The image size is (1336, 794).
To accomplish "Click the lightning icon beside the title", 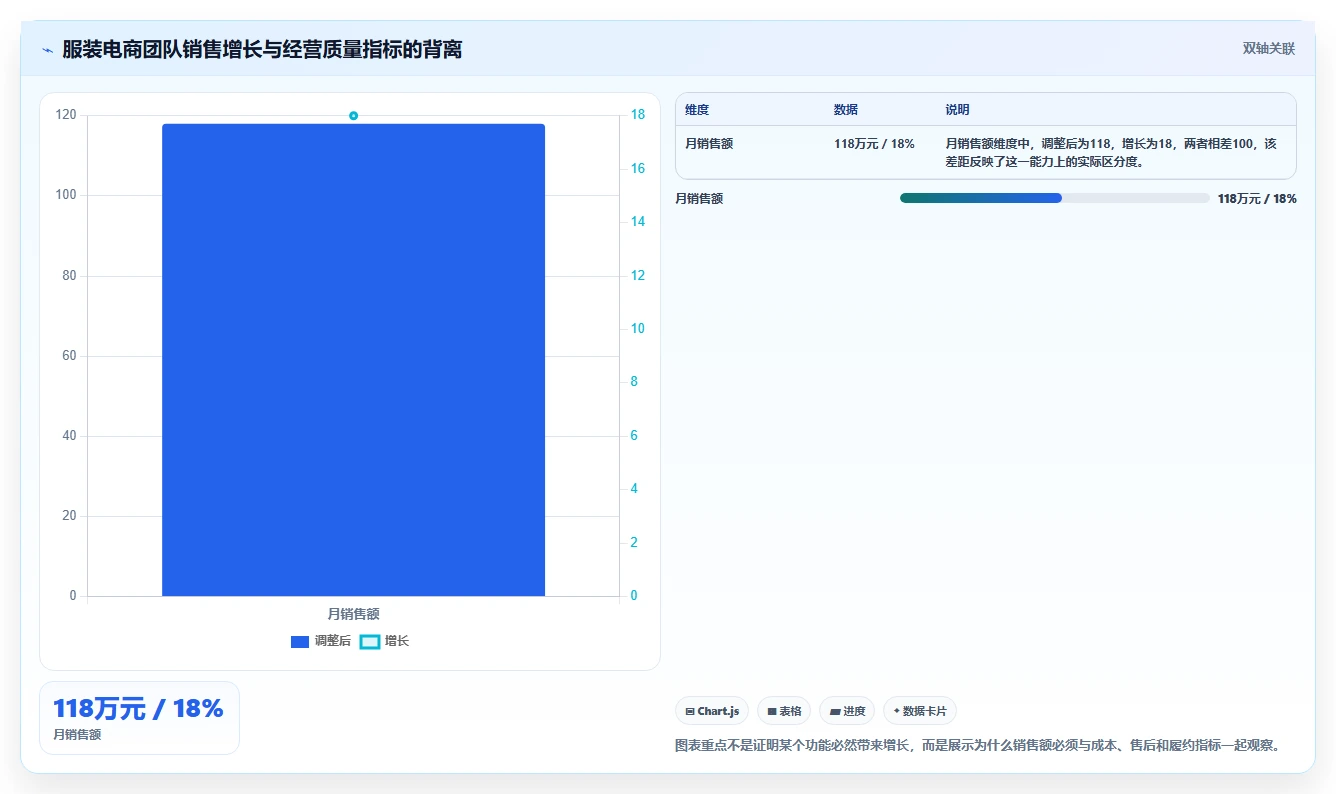I will (47, 50).
